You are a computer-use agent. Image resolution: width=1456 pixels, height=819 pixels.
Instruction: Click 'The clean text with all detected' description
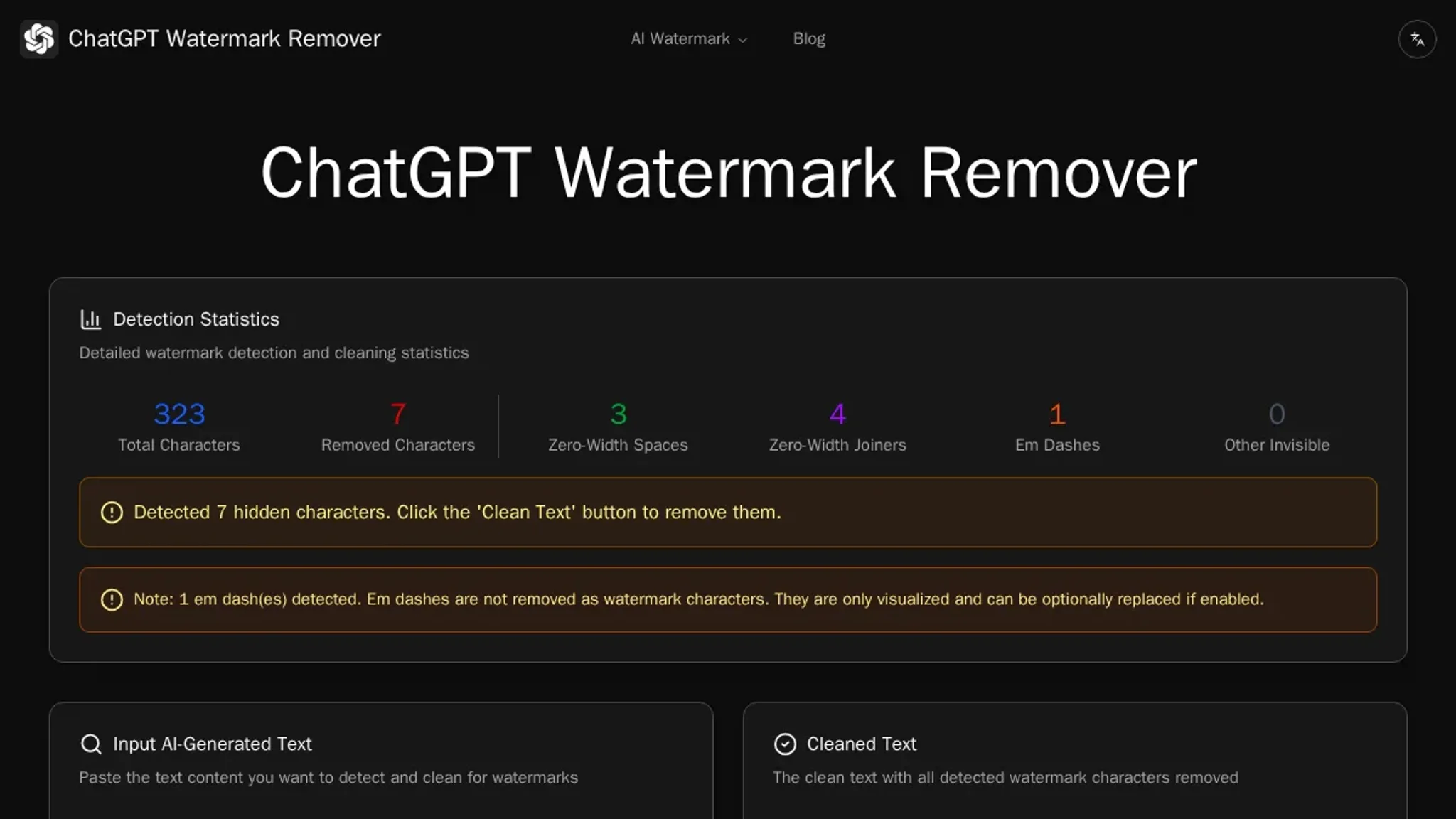1005,778
